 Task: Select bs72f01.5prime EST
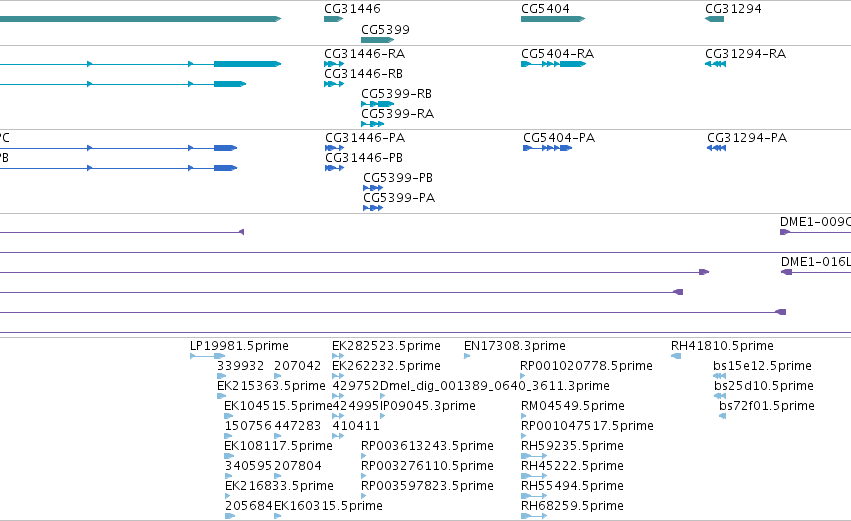tap(767, 406)
